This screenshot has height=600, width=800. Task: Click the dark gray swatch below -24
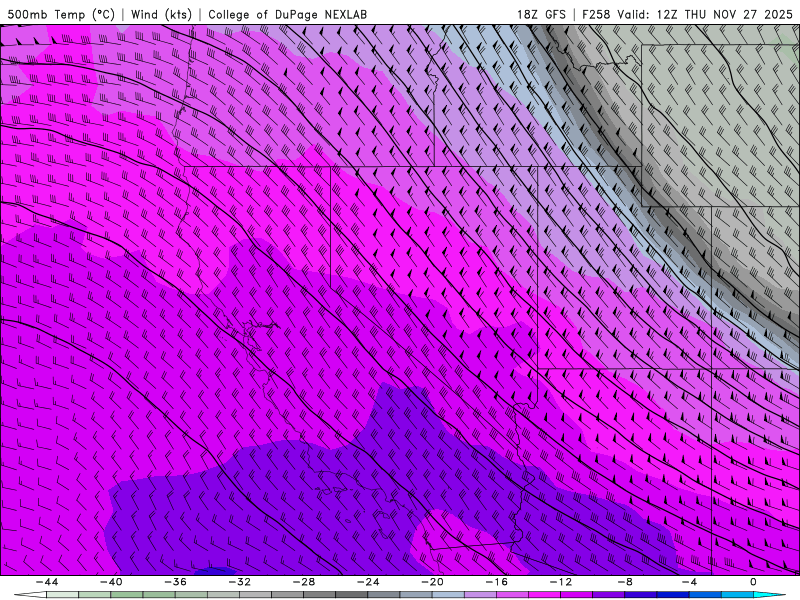(x=352, y=594)
